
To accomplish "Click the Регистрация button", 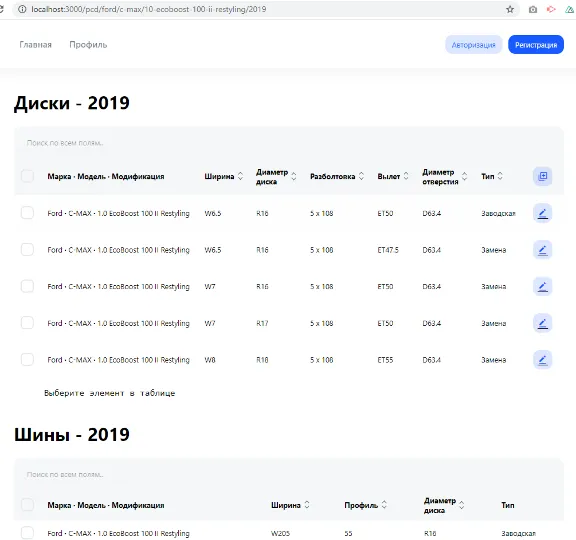I will (x=536, y=45).
